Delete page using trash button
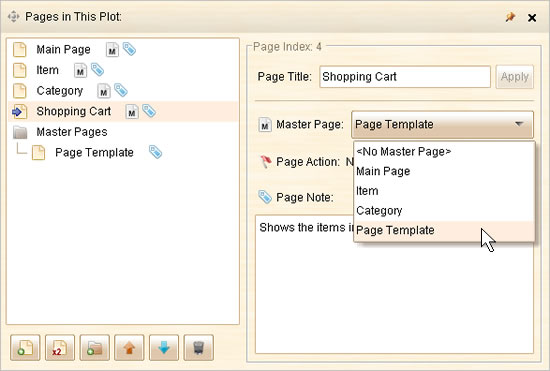Viewport: 550px width, 371px height. (199, 348)
